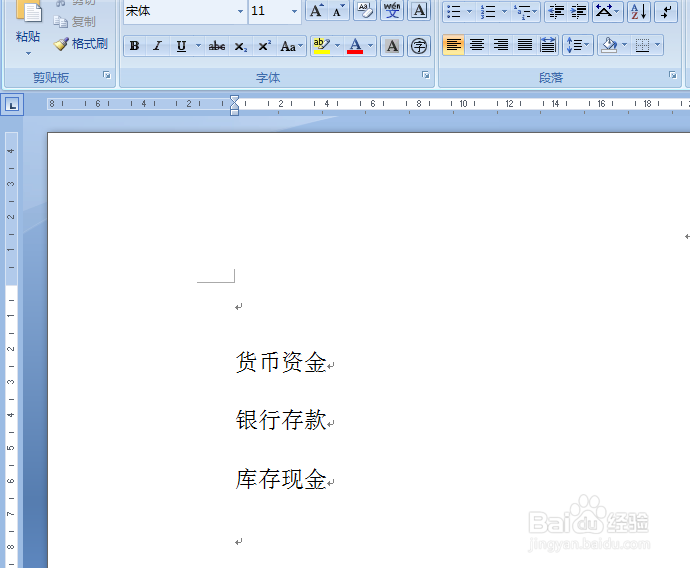Click the font size box showing 11
The width and height of the screenshot is (690, 568).
click(268, 11)
